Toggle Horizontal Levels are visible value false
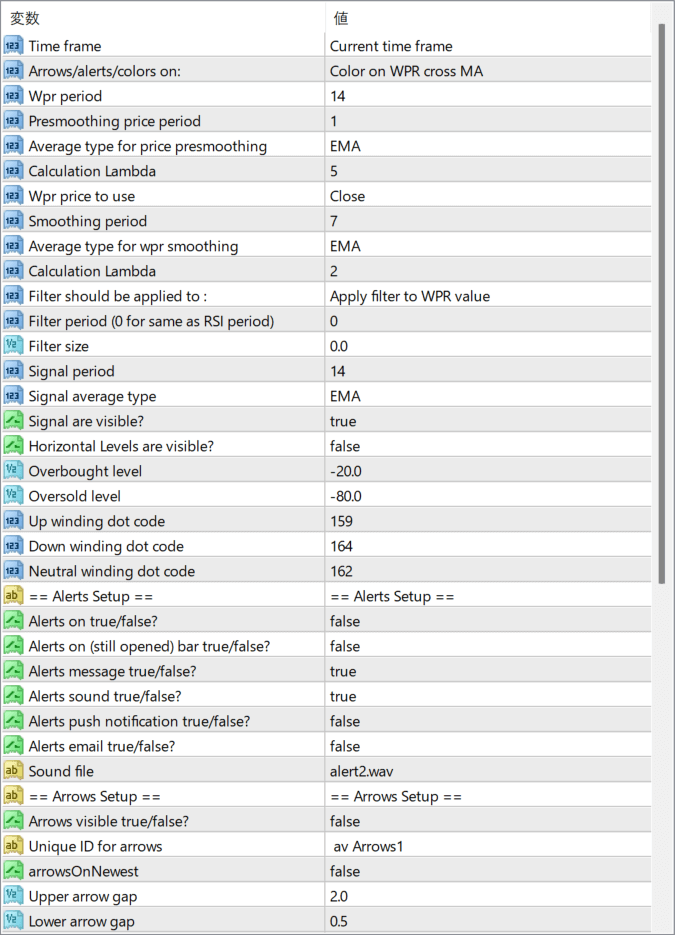Viewport: 675px width, 935px height. (345, 446)
